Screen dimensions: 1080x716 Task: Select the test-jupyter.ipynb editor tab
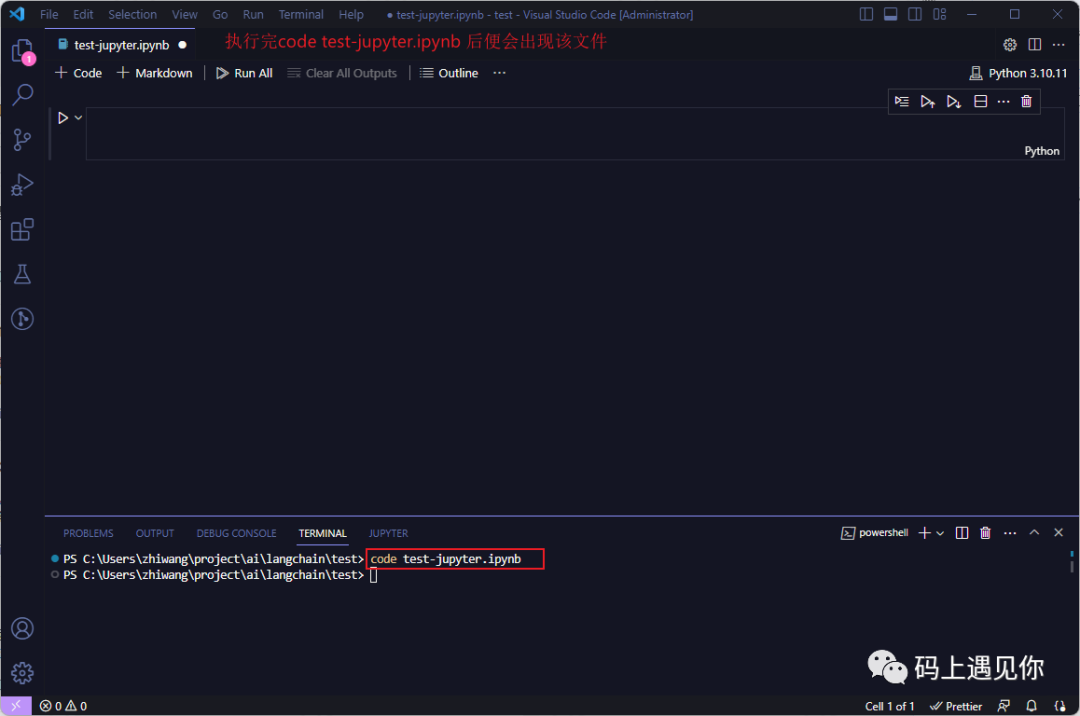pyautogui.click(x=121, y=45)
